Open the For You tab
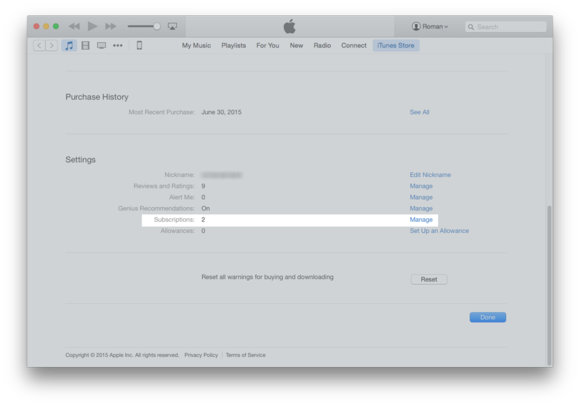Image resolution: width=580 pixels, height=406 pixels. pyautogui.click(x=267, y=45)
